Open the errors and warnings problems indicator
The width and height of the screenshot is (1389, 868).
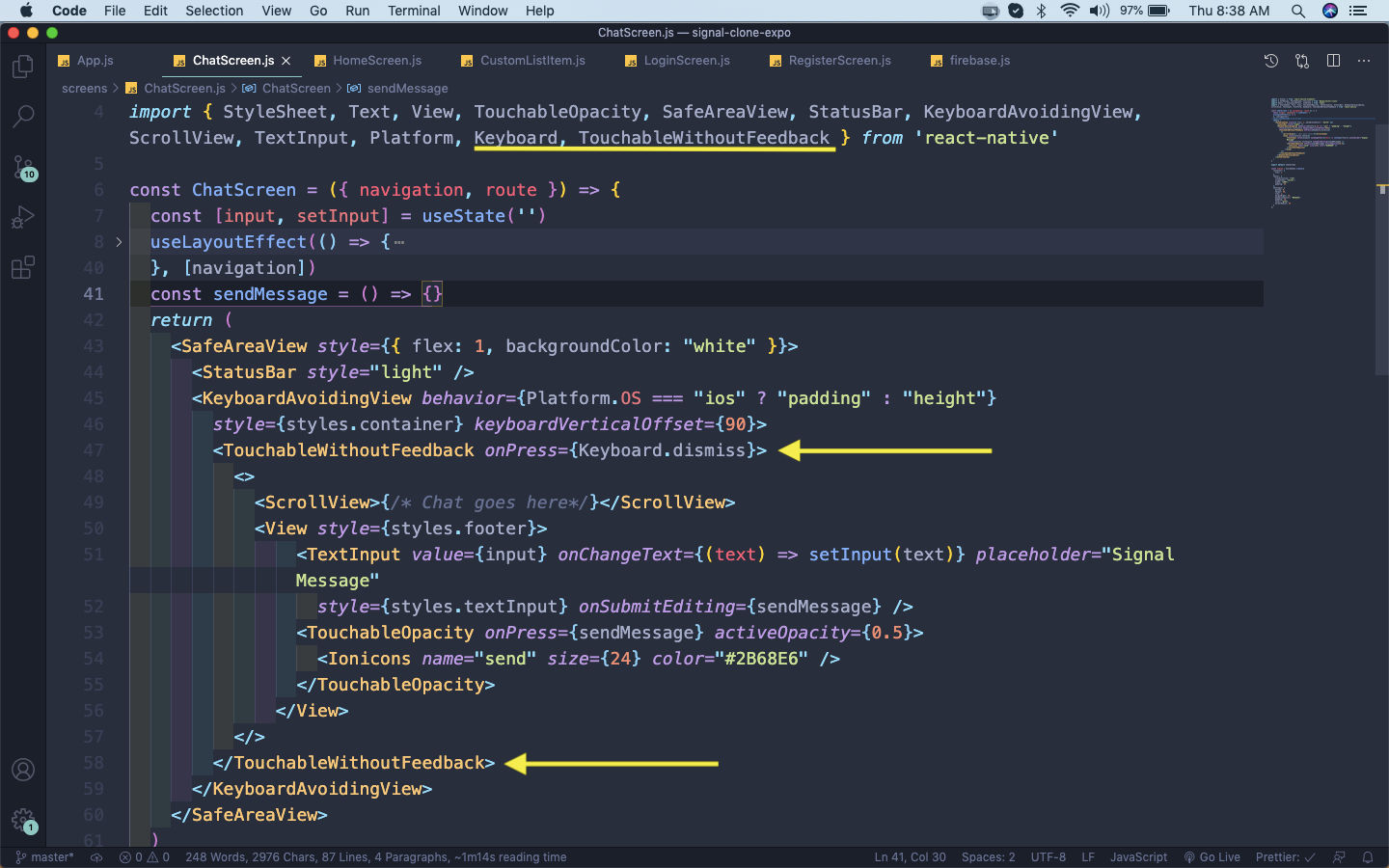(145, 856)
